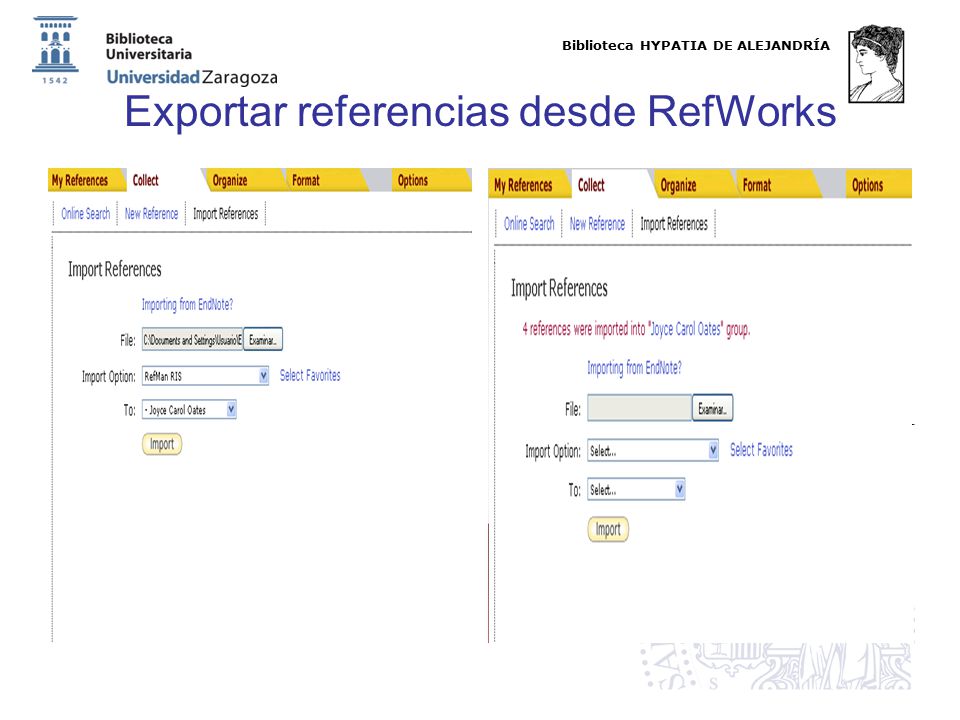Click 'Import References' heading in left panel
This screenshot has width=960, height=720.
point(114,269)
